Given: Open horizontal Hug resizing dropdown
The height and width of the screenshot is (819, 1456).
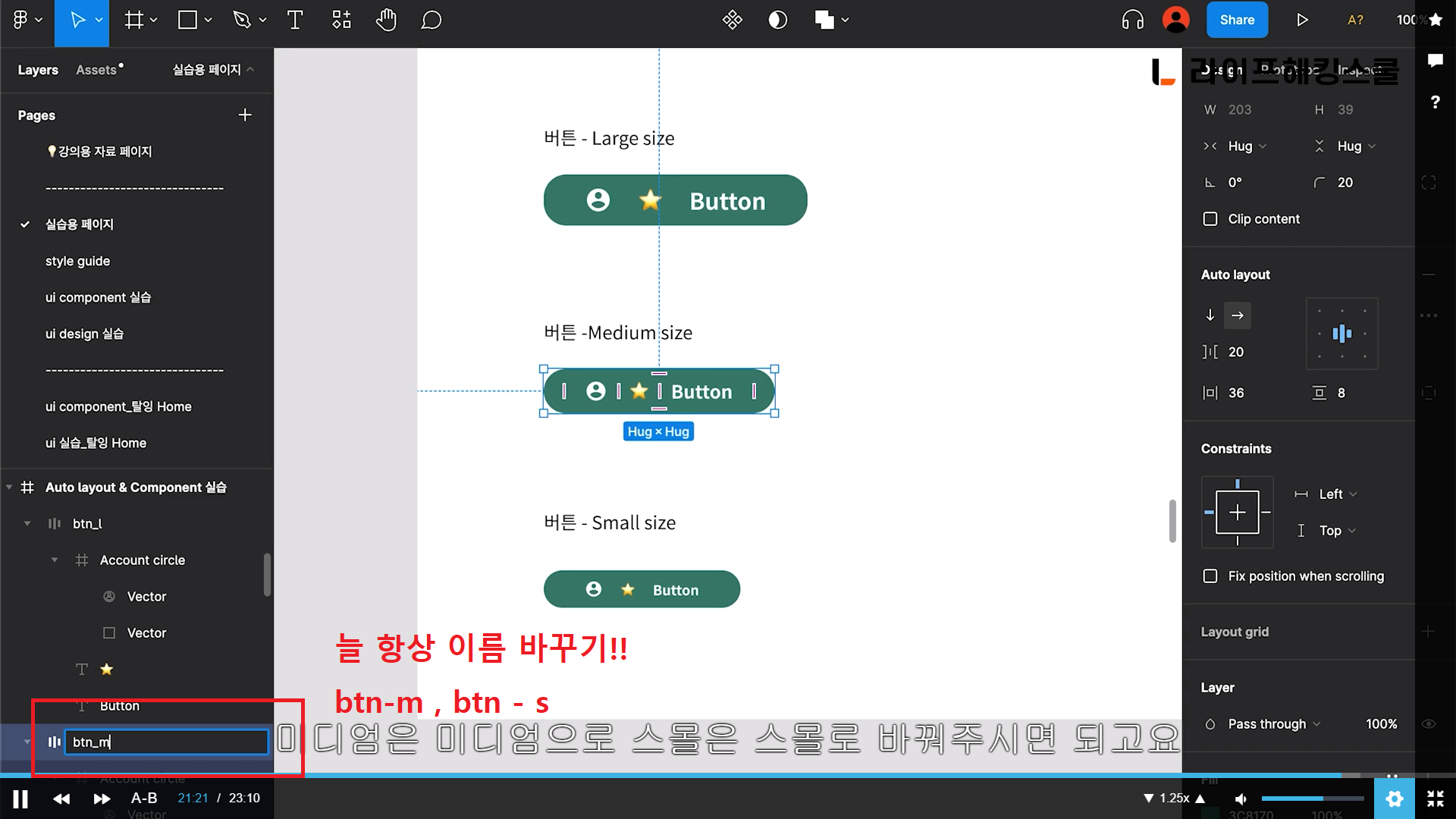Looking at the screenshot, I should (x=1247, y=146).
